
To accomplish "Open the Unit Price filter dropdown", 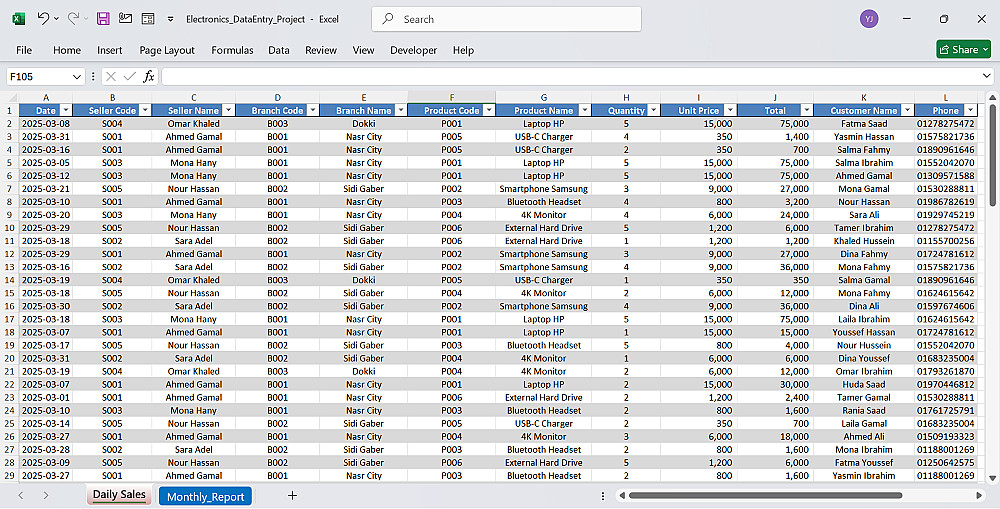I will coord(730,110).
